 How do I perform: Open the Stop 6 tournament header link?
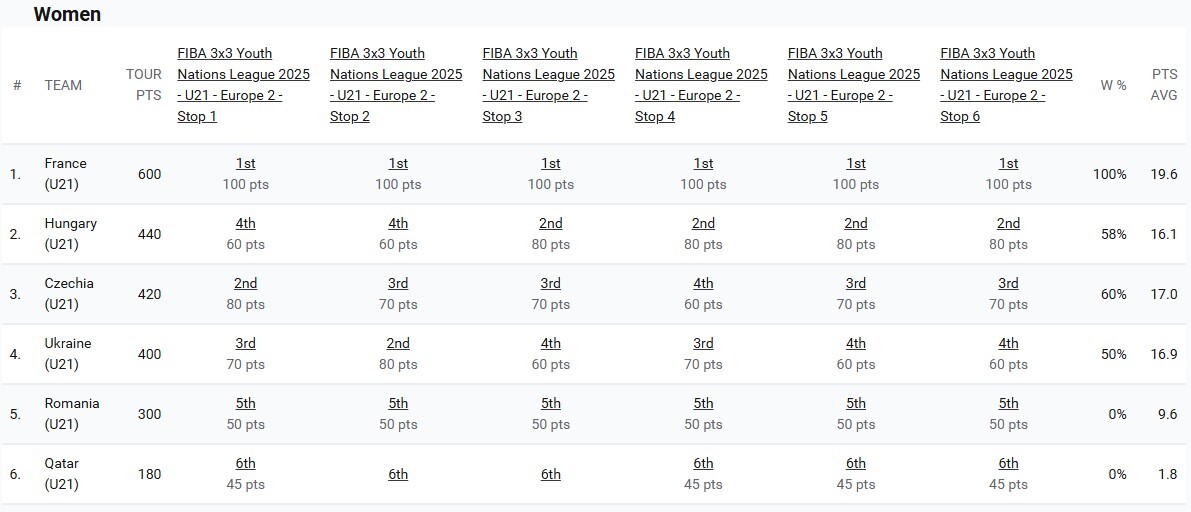1006,85
